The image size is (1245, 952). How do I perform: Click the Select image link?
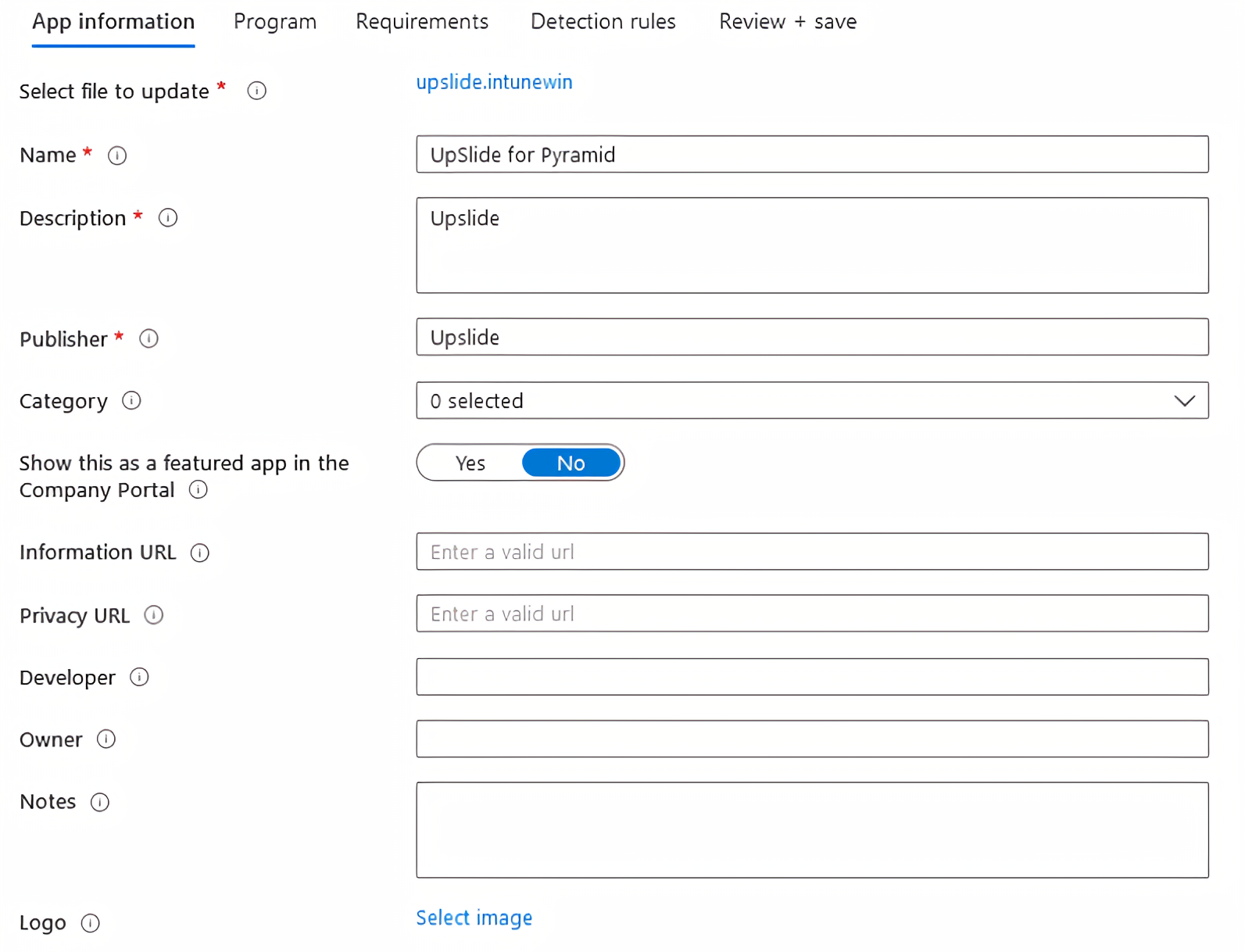click(474, 918)
